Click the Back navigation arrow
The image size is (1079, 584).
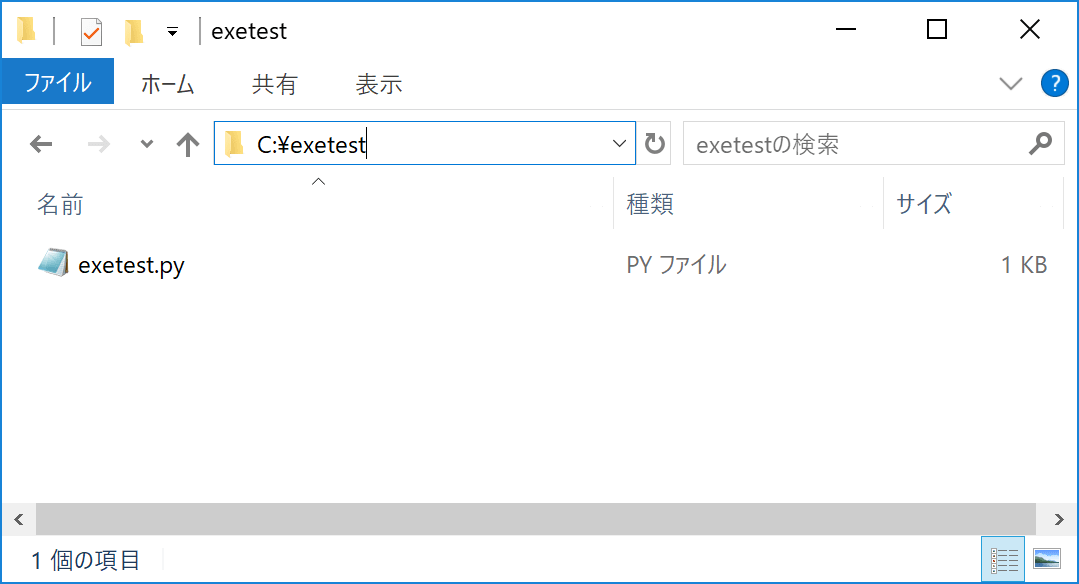pyautogui.click(x=41, y=145)
